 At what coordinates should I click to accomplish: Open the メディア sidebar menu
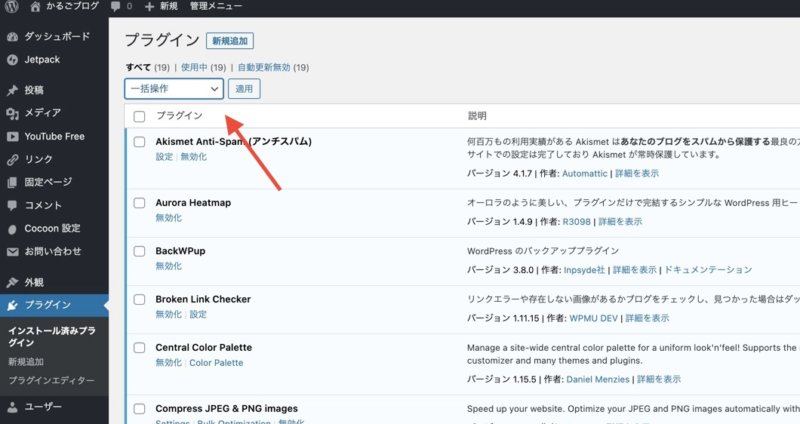point(43,113)
